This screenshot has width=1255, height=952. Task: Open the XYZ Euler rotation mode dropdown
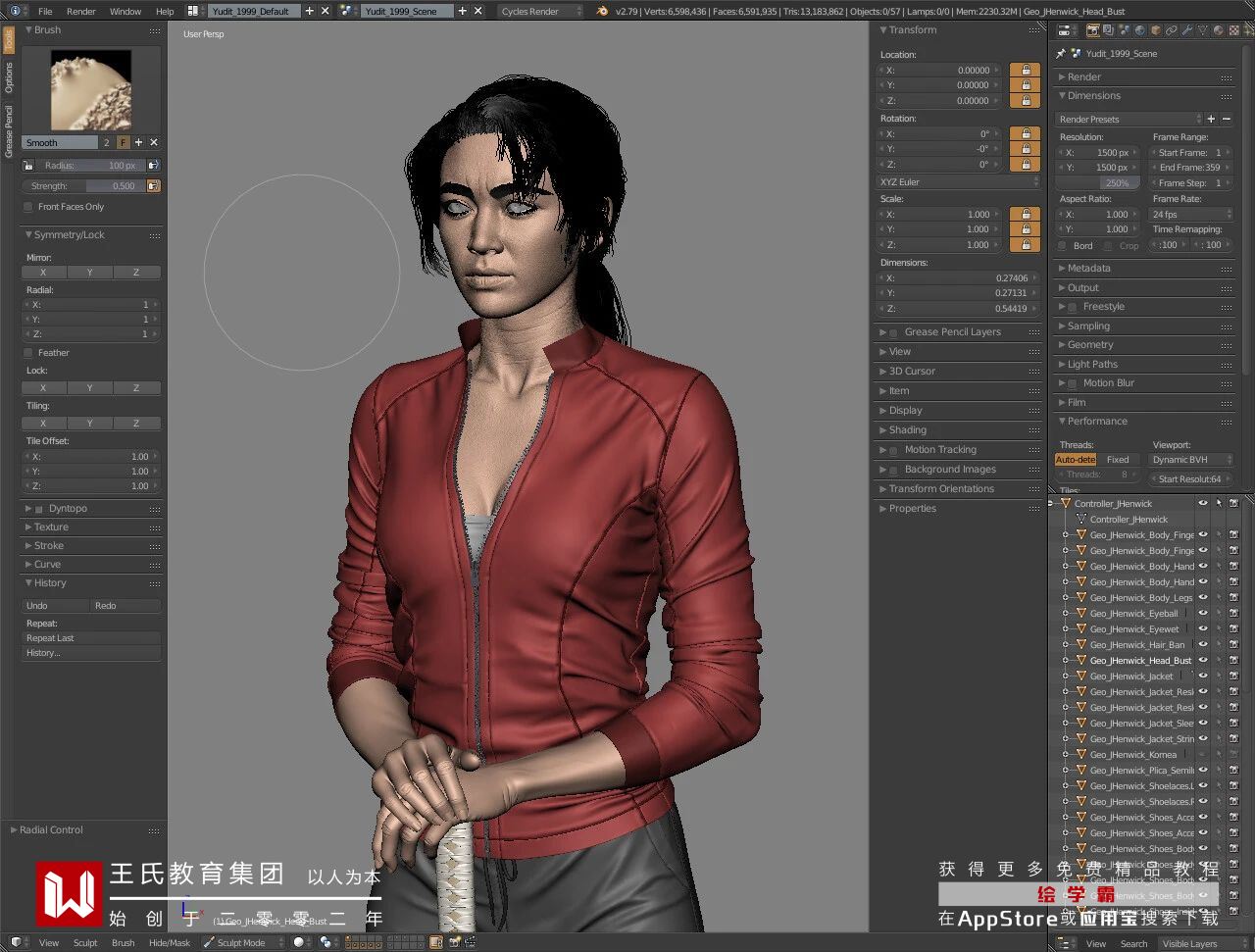pyautogui.click(x=958, y=182)
